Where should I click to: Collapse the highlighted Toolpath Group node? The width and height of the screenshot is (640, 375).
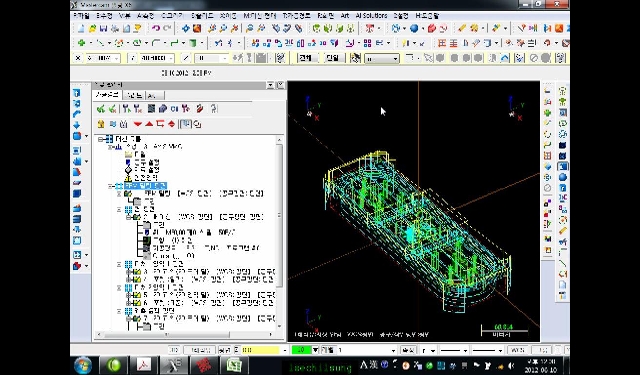111,186
